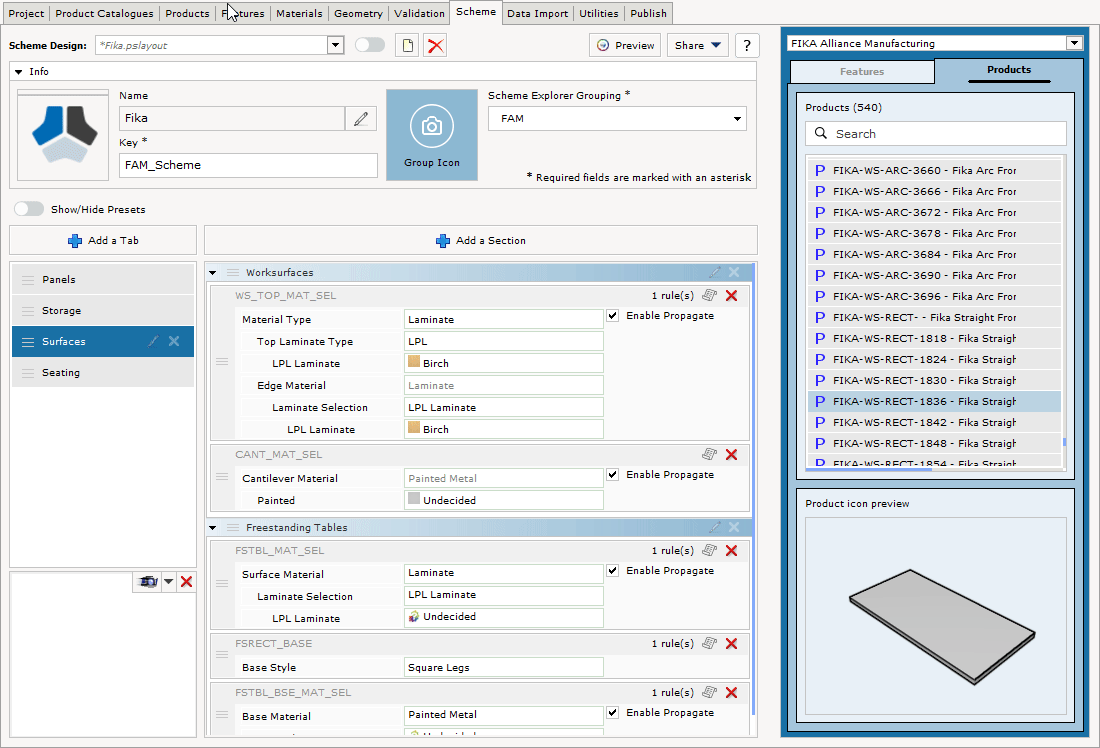Screen dimensions: 1100x748
Task: Uncheck Enable Propagate for Cantilever Material
Action: point(612,475)
